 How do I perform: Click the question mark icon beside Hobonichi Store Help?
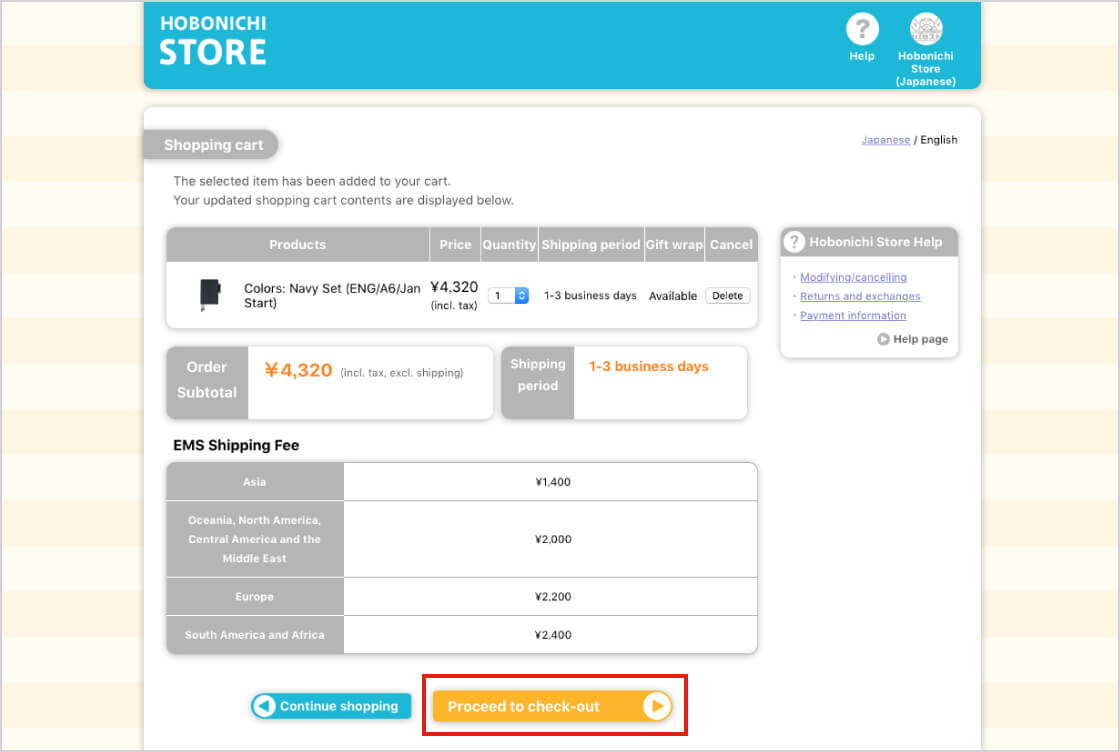[794, 242]
